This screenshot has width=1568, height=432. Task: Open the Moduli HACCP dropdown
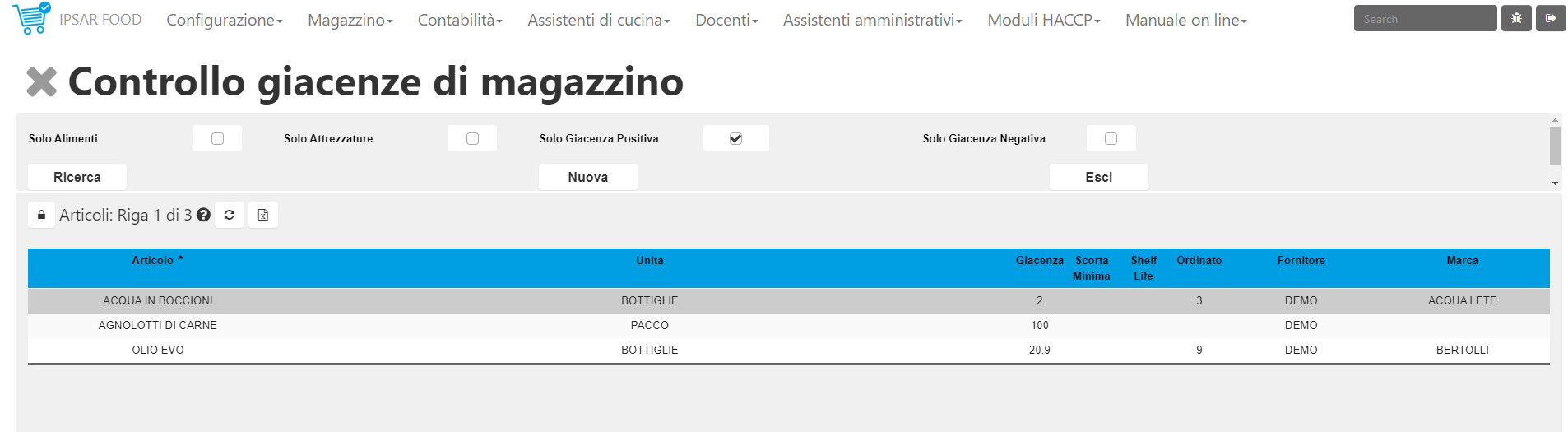[1043, 20]
